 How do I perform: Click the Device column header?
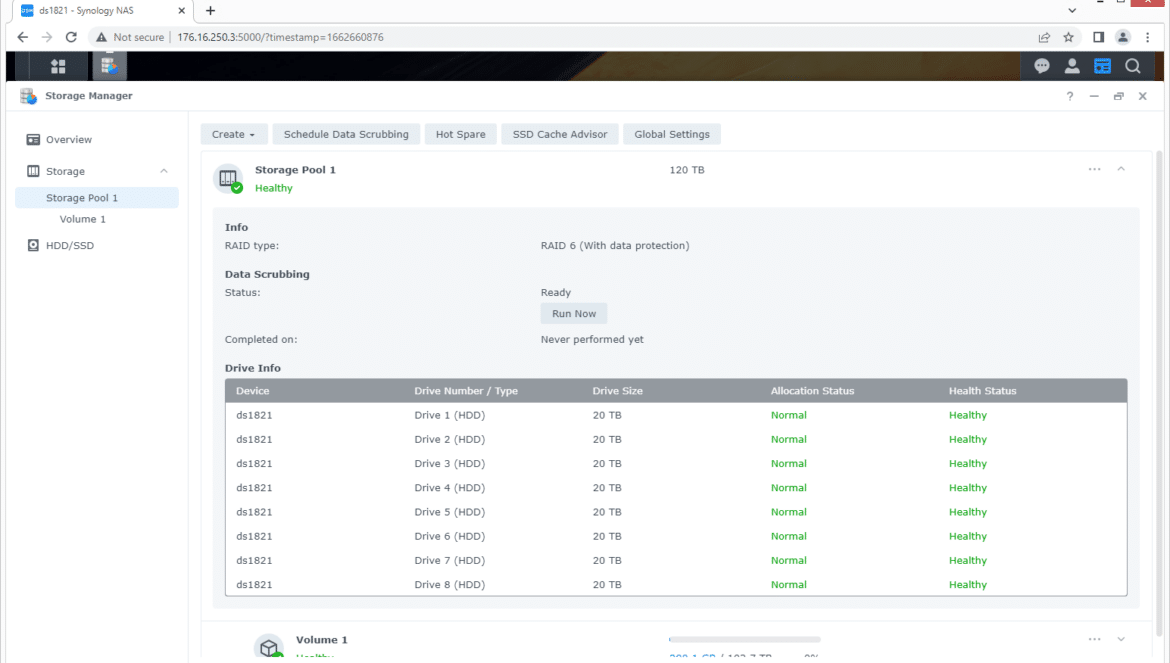coord(253,391)
